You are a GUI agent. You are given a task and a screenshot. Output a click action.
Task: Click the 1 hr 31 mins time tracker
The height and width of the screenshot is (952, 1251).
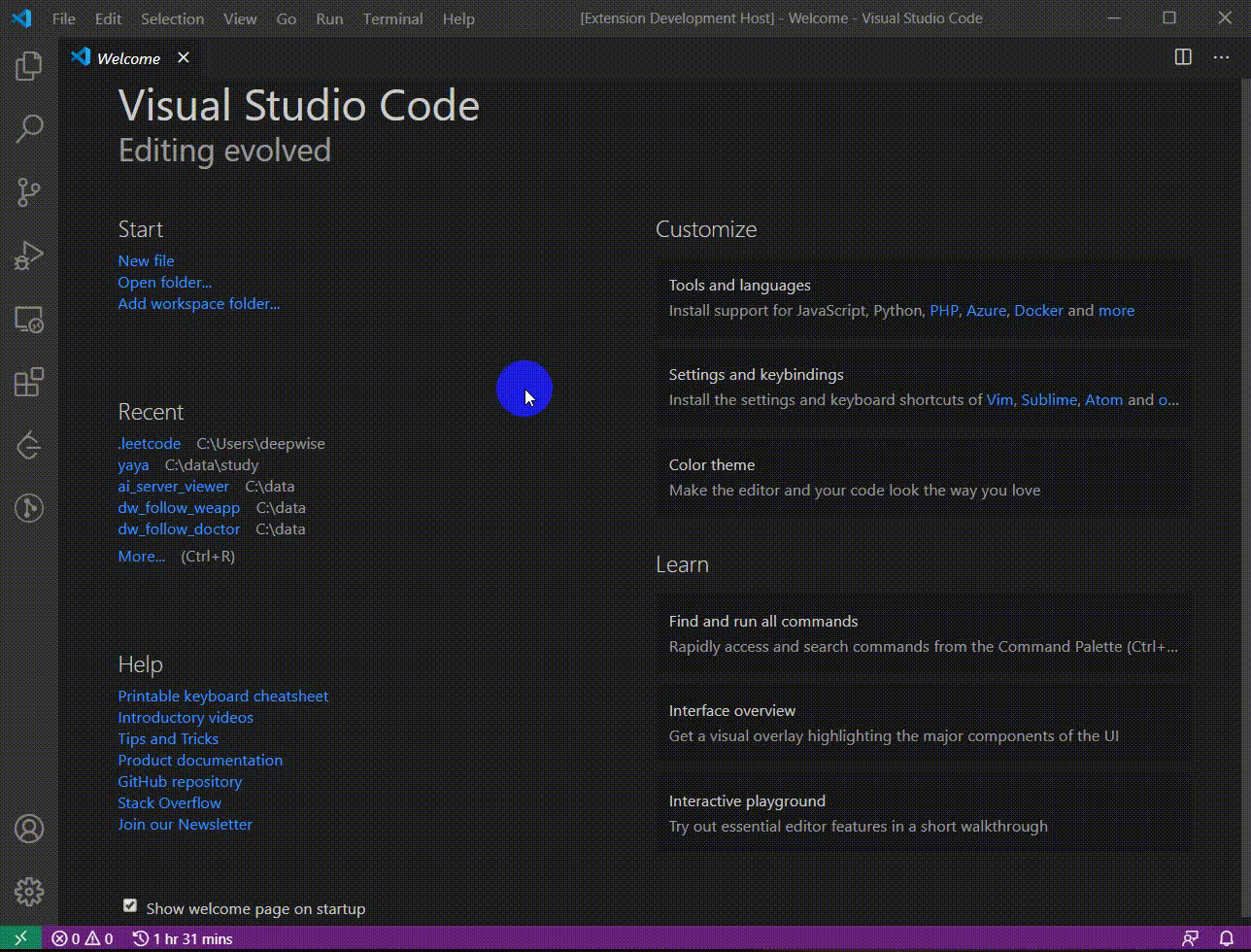tap(183, 938)
